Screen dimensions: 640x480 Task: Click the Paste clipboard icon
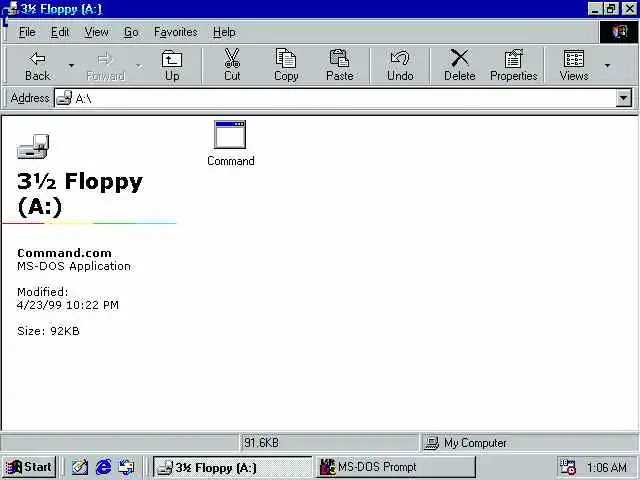click(340, 58)
